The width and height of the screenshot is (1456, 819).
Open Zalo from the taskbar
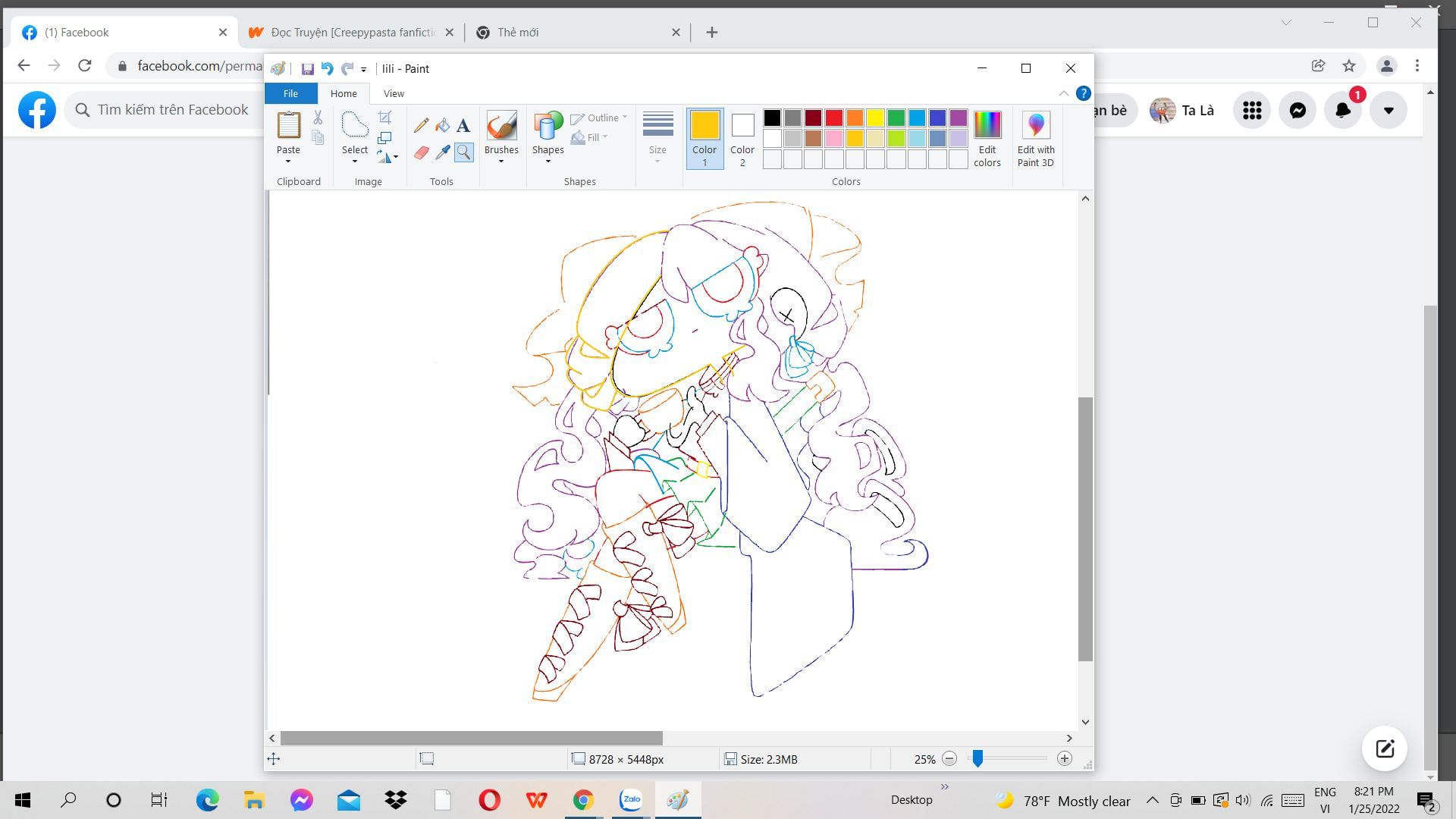point(631,800)
